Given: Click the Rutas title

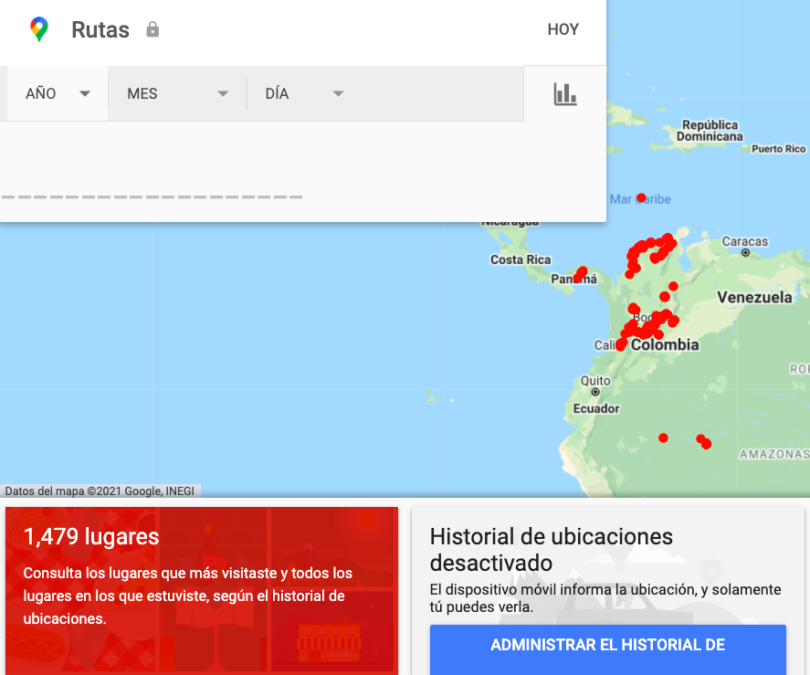Looking at the screenshot, I should (100, 29).
